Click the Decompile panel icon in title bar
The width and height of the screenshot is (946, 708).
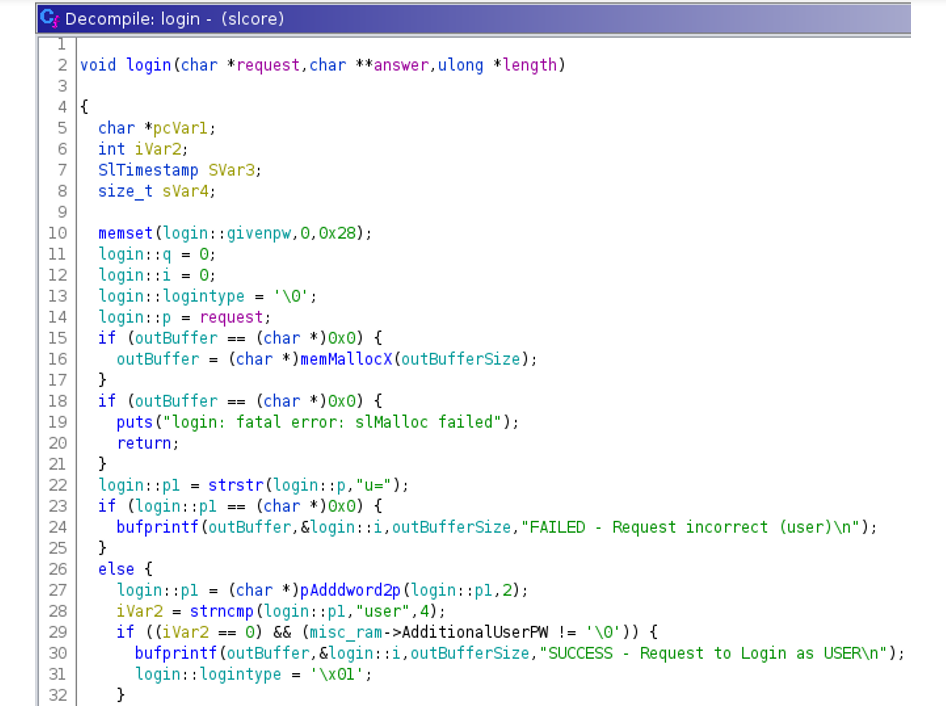[x=49, y=19]
